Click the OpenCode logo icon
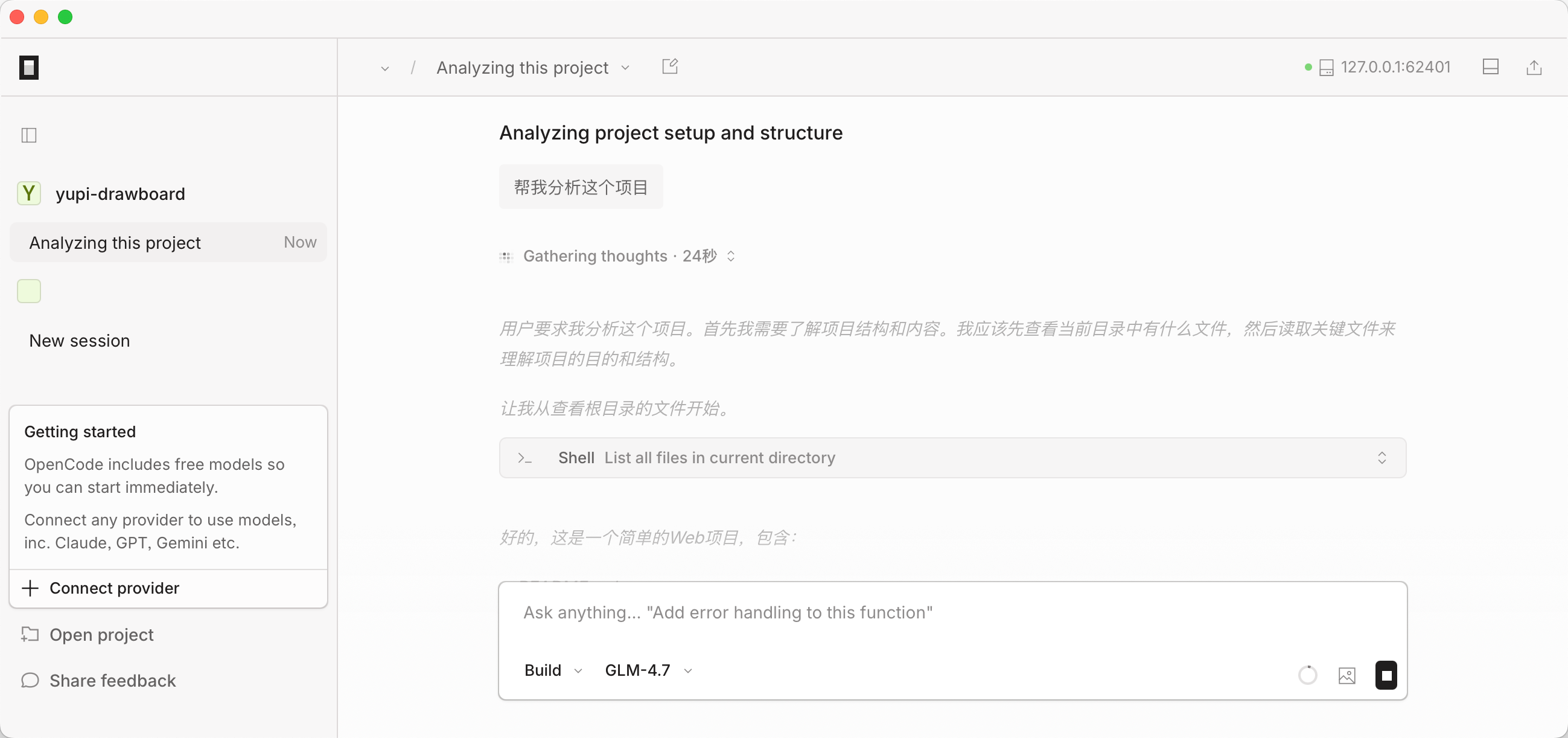1568x738 pixels. pos(28,68)
